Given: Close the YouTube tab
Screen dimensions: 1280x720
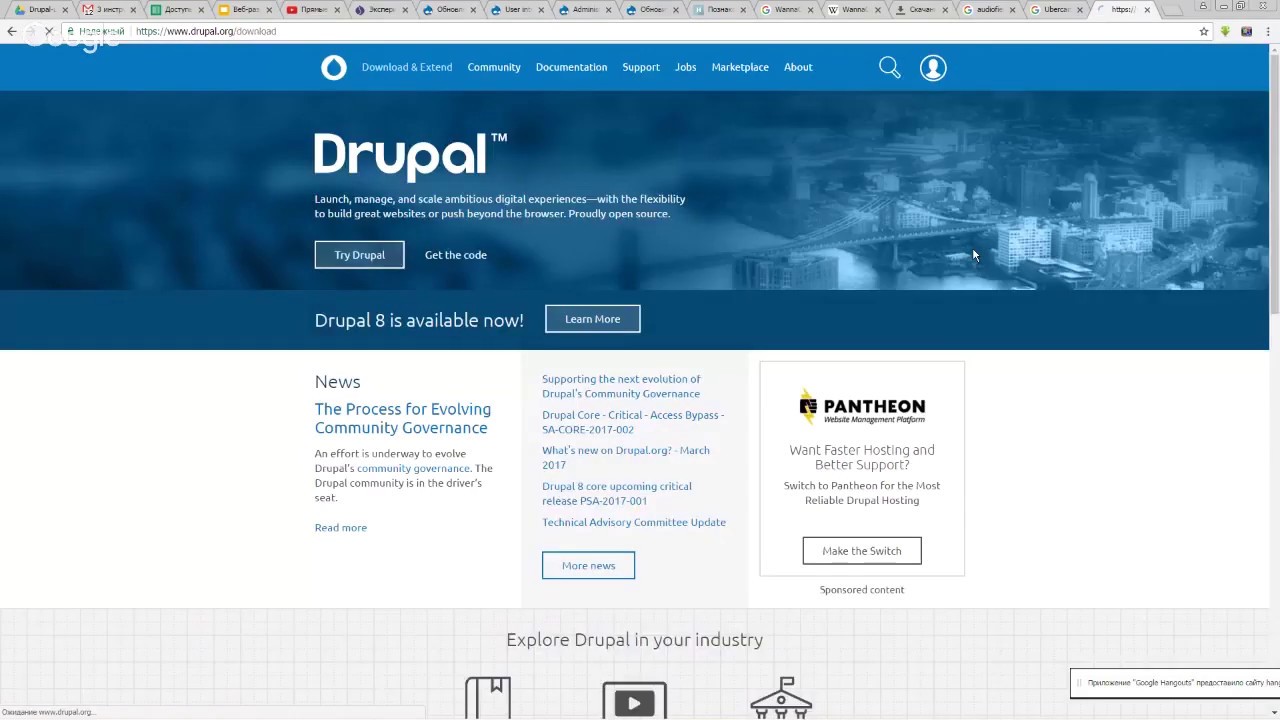Looking at the screenshot, I should point(337,10).
